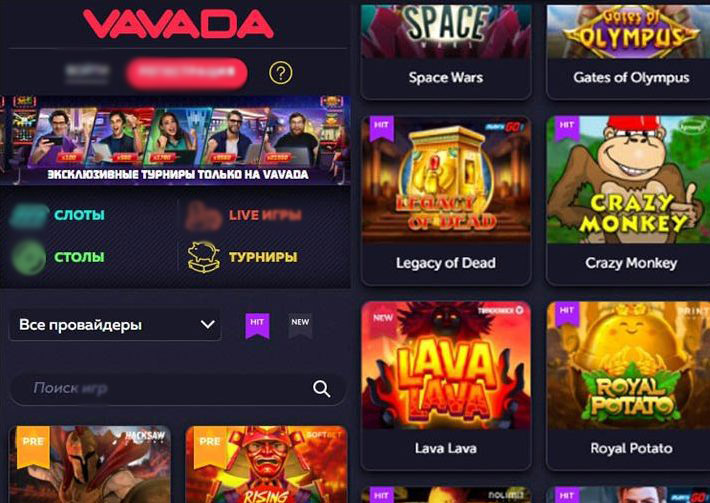
Task: Toggle the NEW filter badge
Action: [300, 325]
